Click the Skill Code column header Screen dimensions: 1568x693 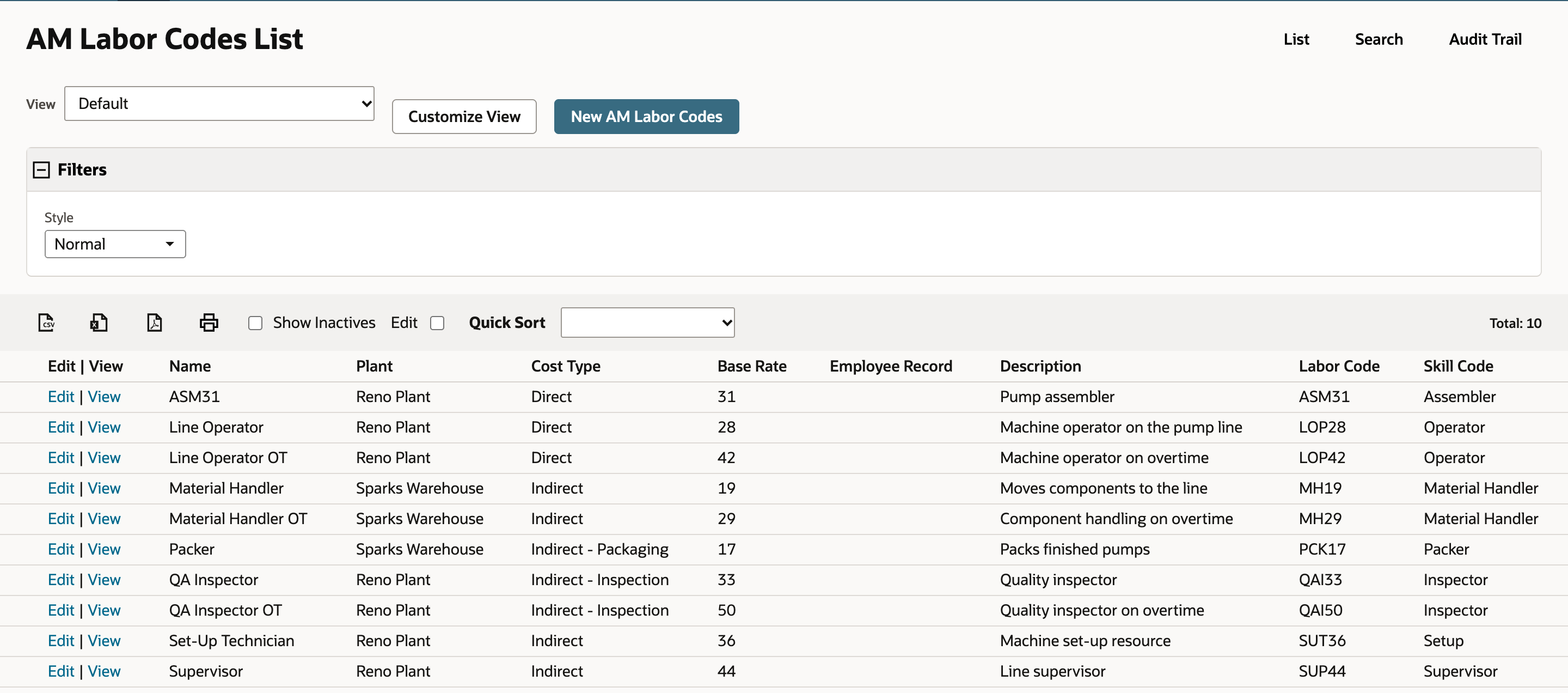coord(1458,367)
